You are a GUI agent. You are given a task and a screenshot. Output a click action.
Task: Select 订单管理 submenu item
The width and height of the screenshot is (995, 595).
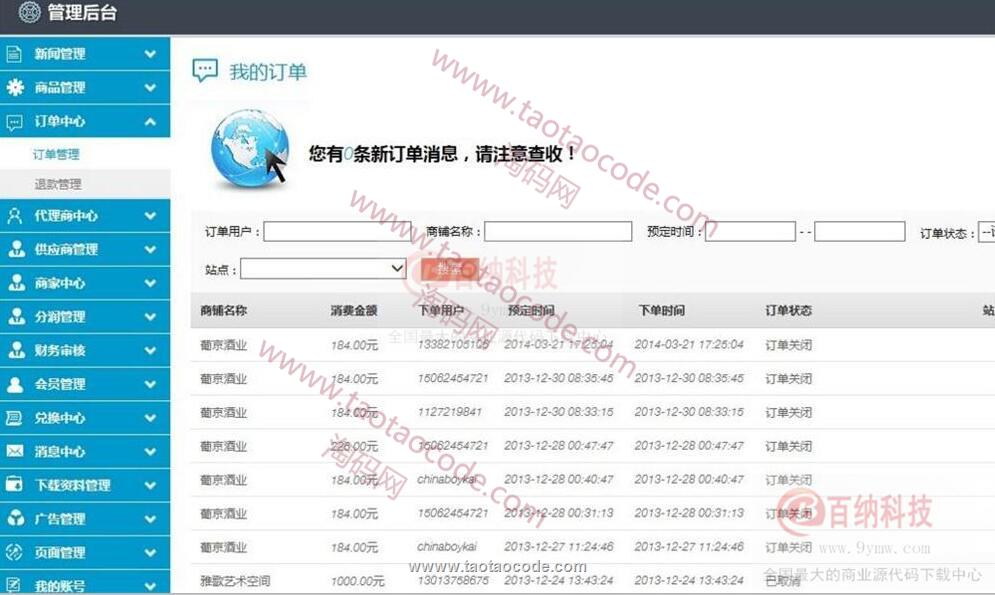click(56, 155)
